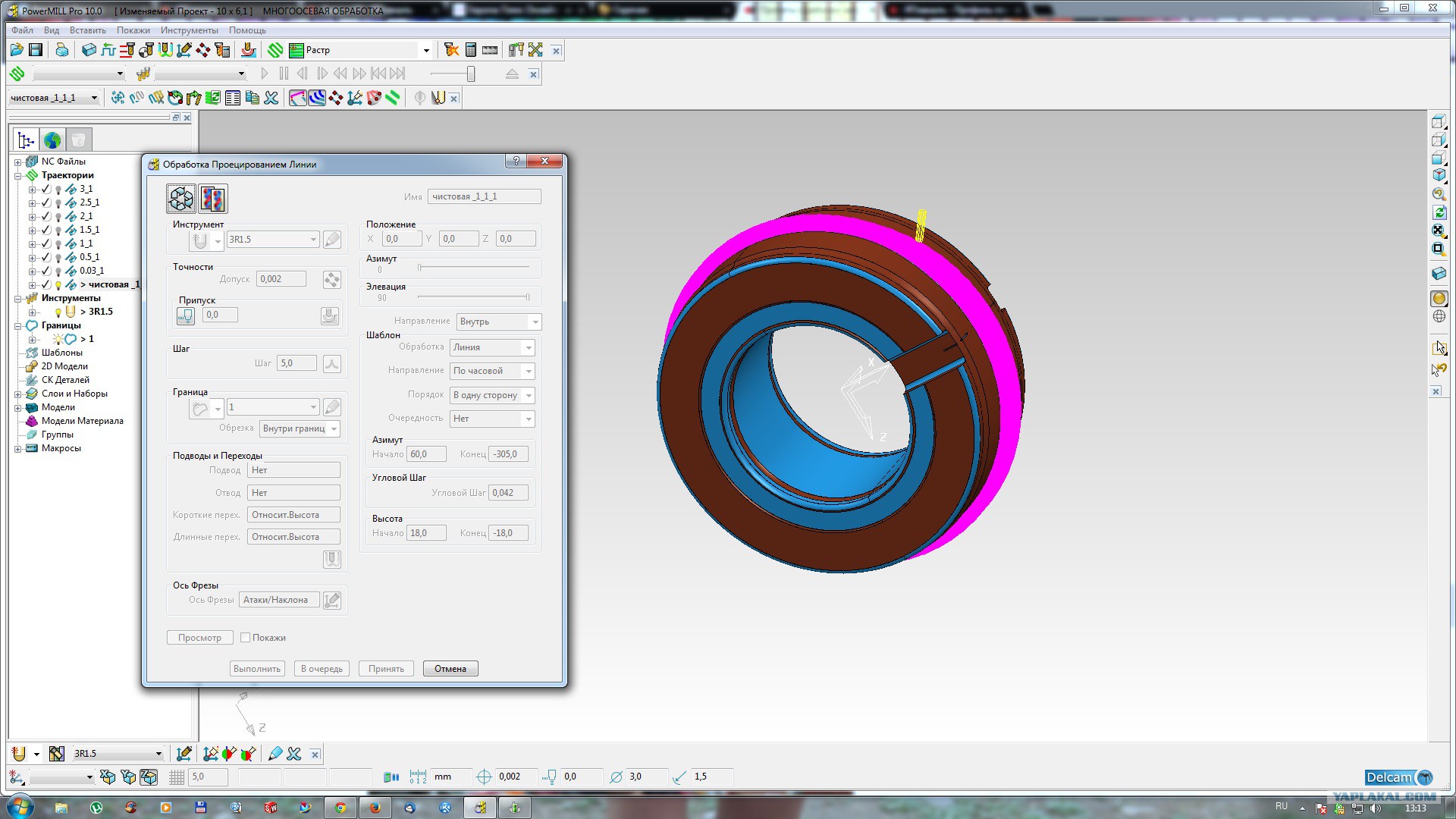Cancel the dialog with Отмена

pos(450,669)
